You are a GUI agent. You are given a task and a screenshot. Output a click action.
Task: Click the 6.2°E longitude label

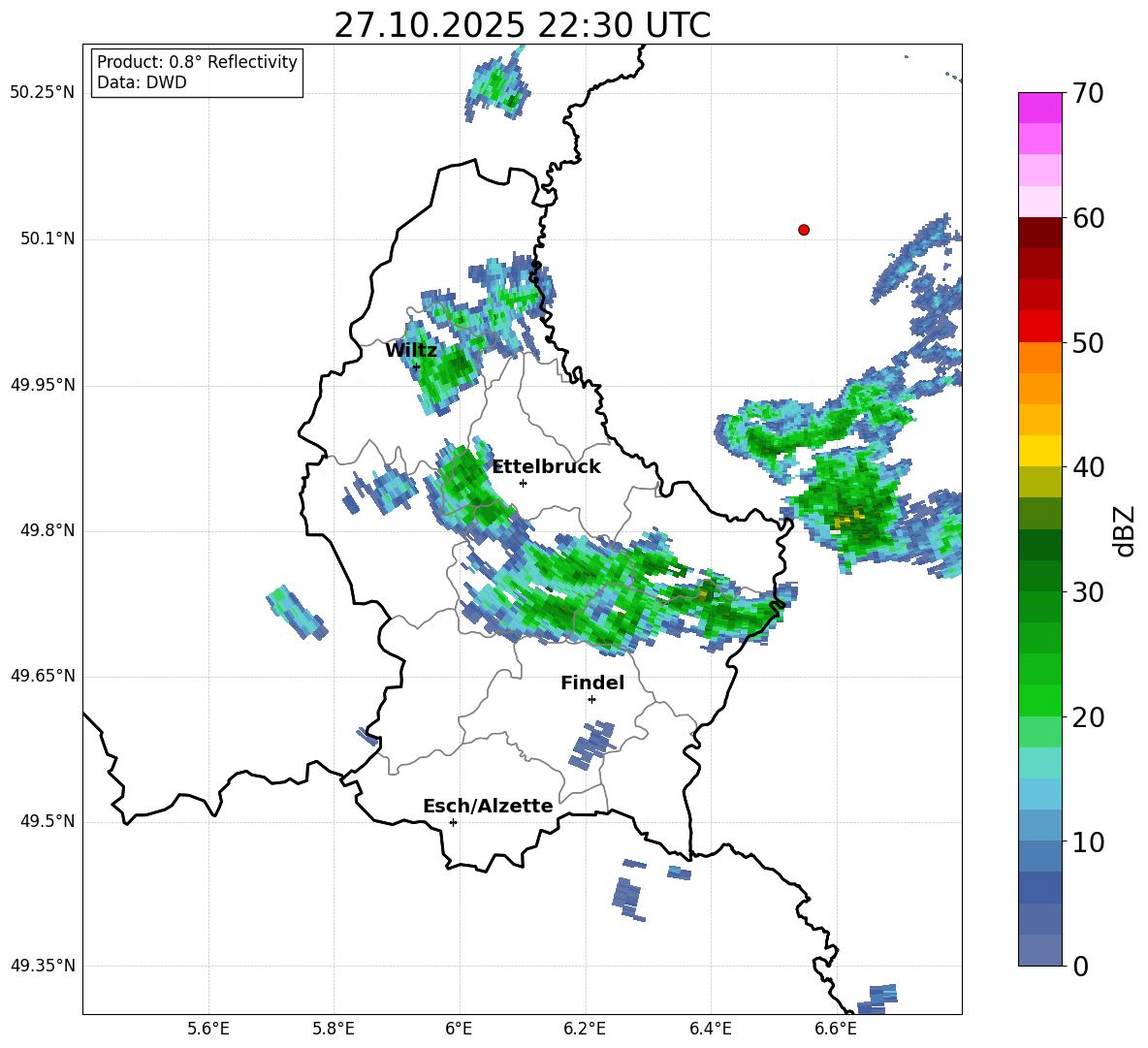pos(585,1030)
